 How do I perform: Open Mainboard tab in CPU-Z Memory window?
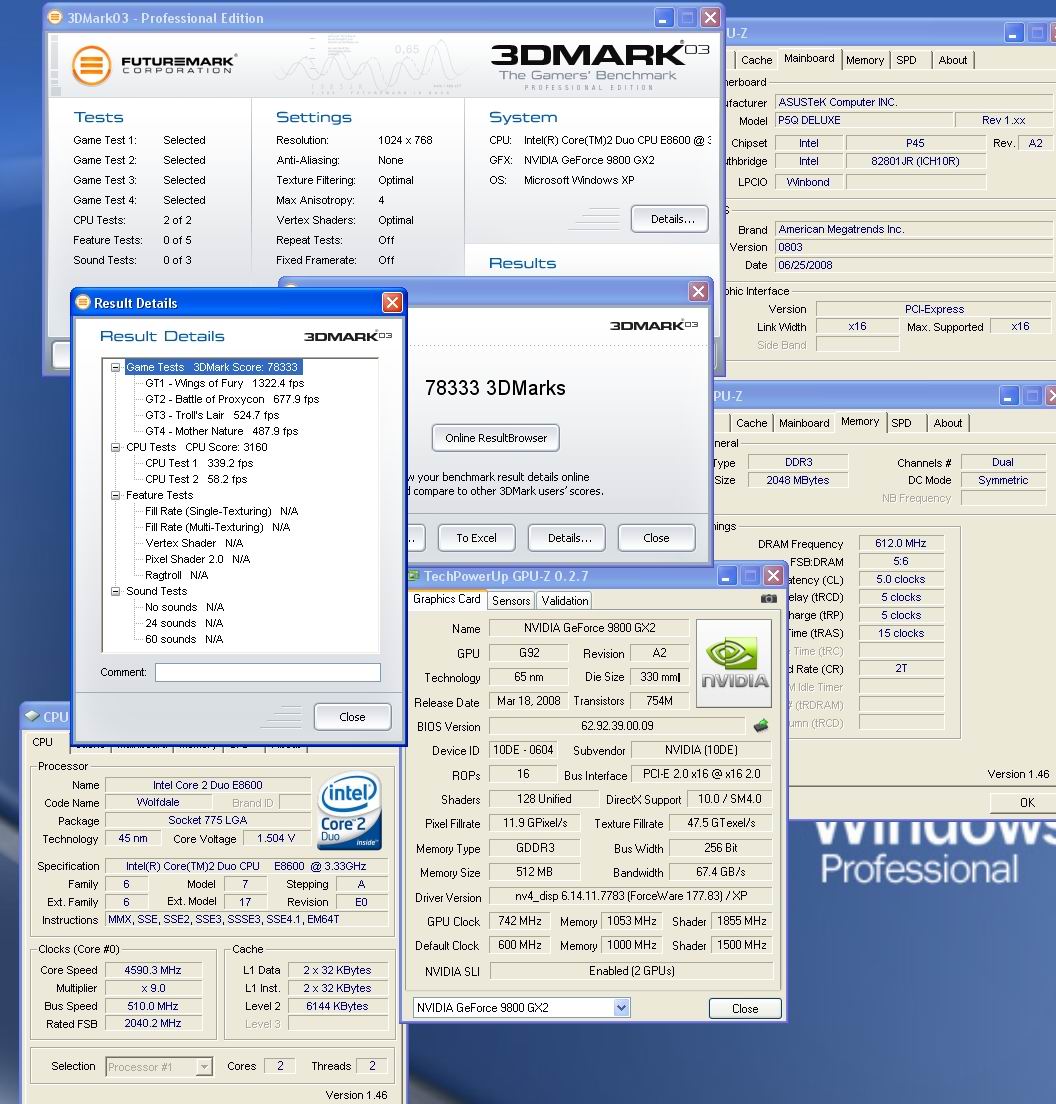pyautogui.click(x=804, y=423)
